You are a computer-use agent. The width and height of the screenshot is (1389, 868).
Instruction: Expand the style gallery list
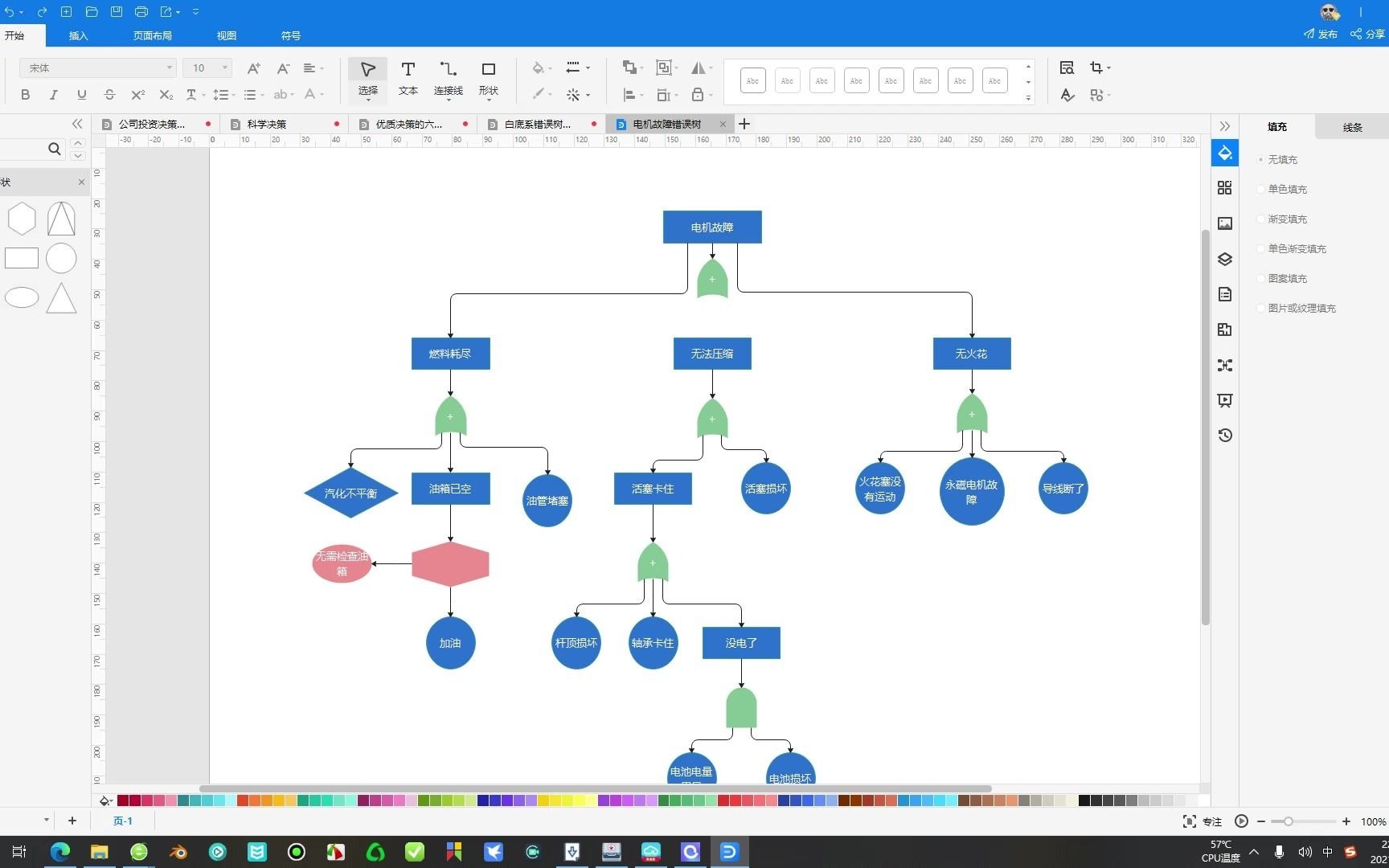[x=1028, y=97]
